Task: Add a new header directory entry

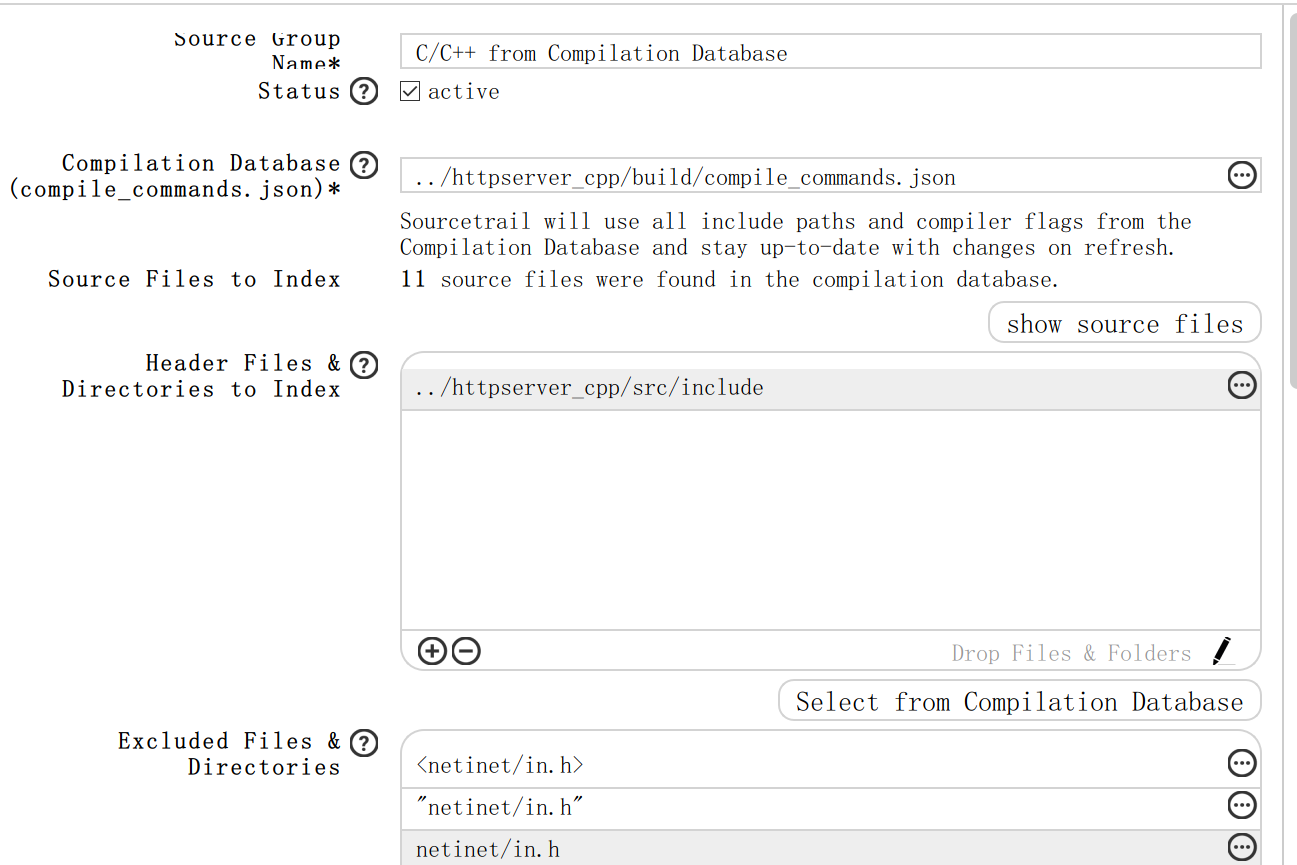Action: click(431, 652)
